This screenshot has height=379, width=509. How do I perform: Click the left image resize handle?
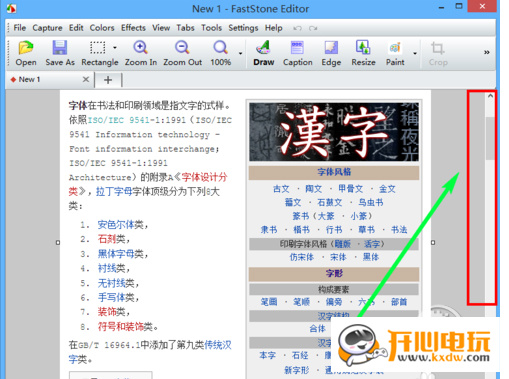[x=58, y=243]
